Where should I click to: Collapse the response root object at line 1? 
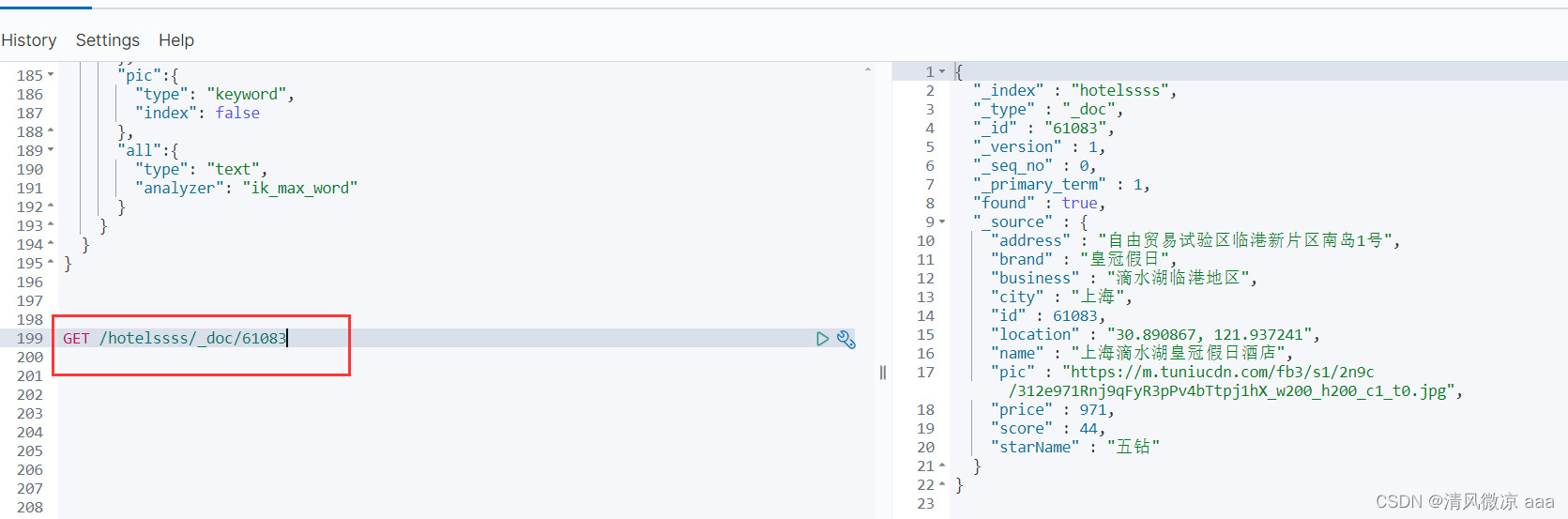pos(942,71)
